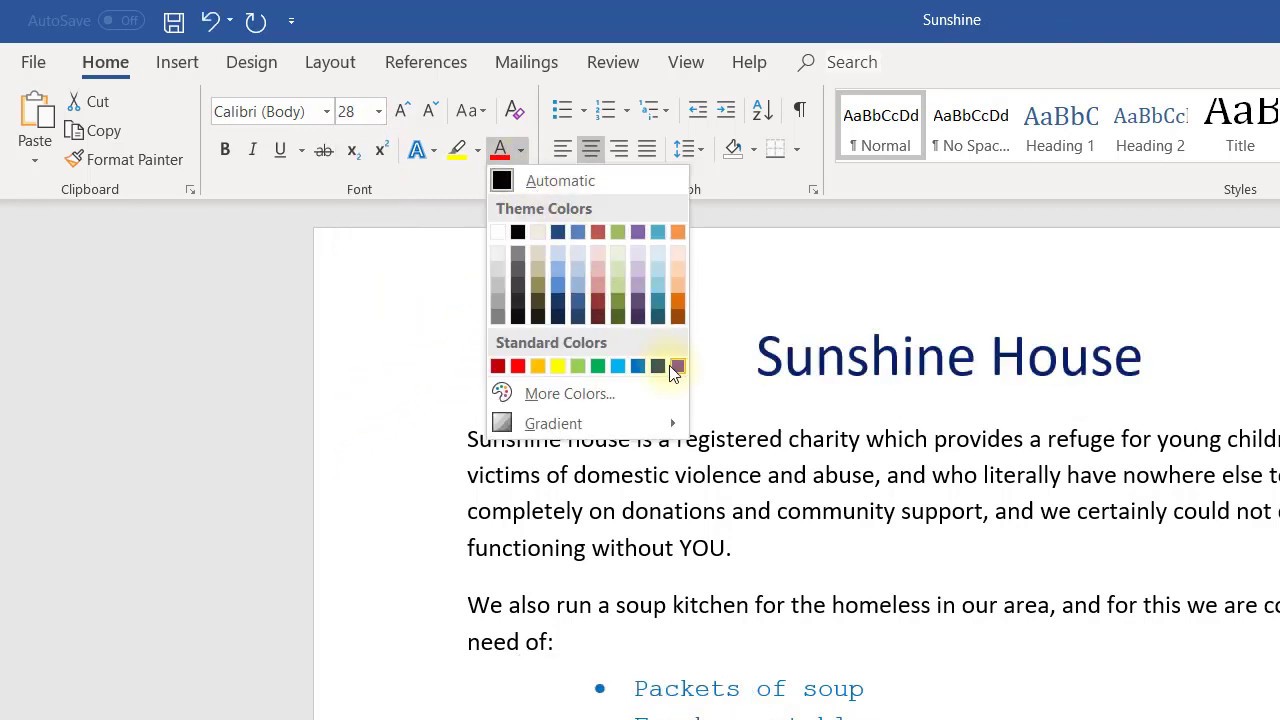Switch to the Layout tab

coord(330,62)
